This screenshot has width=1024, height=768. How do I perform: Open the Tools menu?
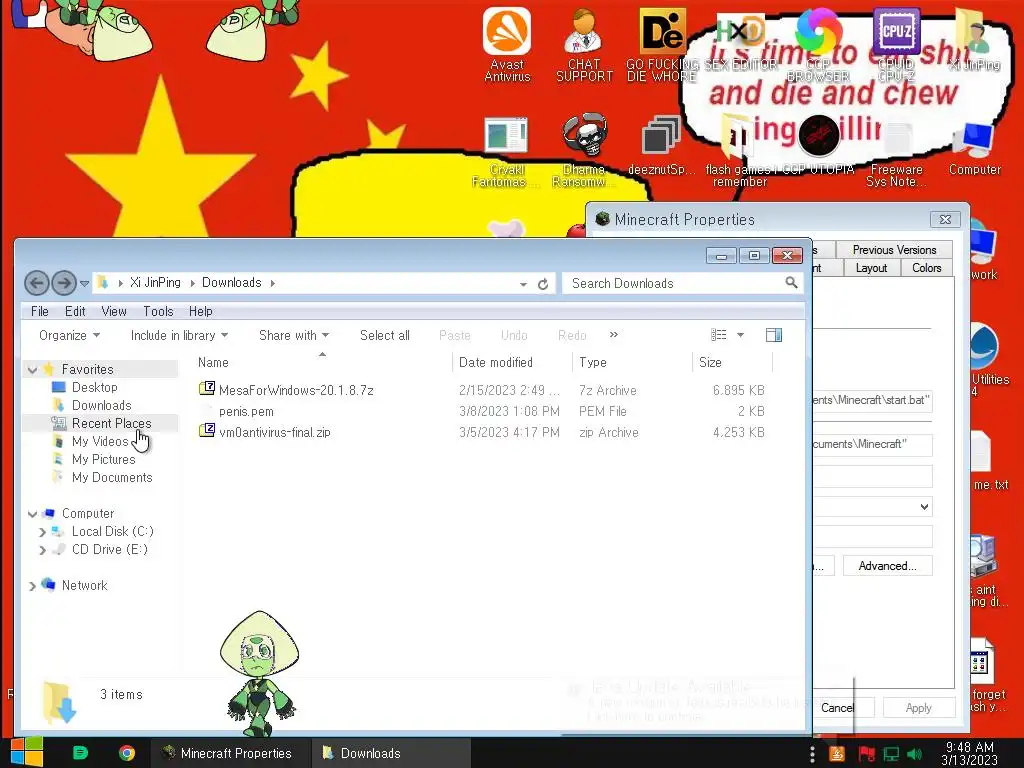pos(158,312)
